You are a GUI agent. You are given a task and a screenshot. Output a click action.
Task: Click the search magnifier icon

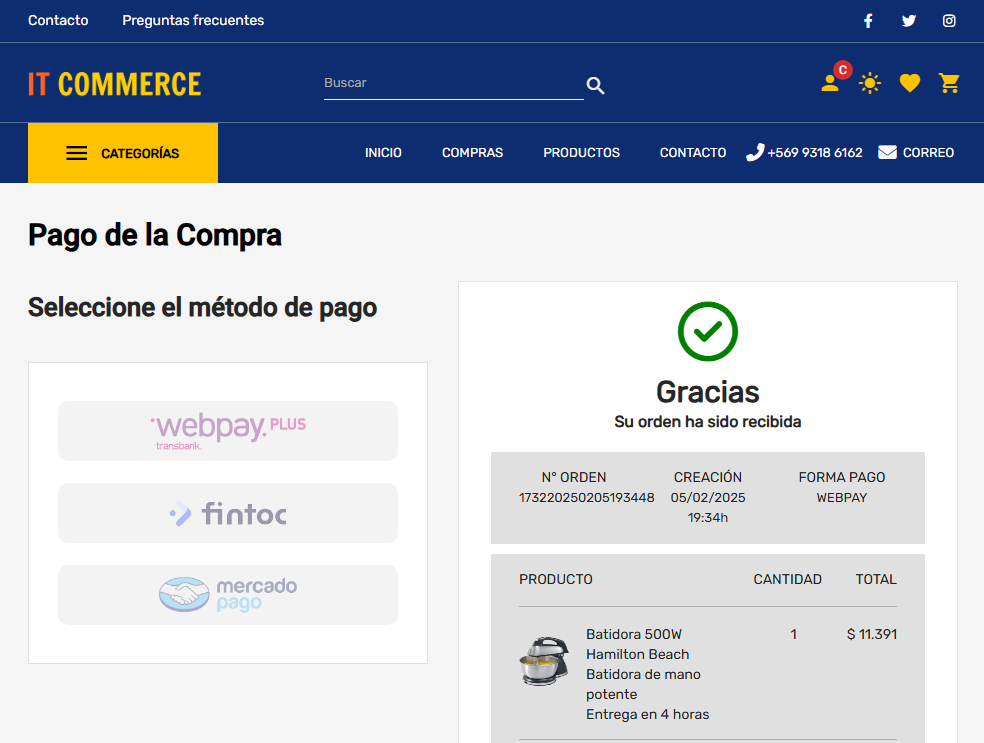click(x=596, y=86)
